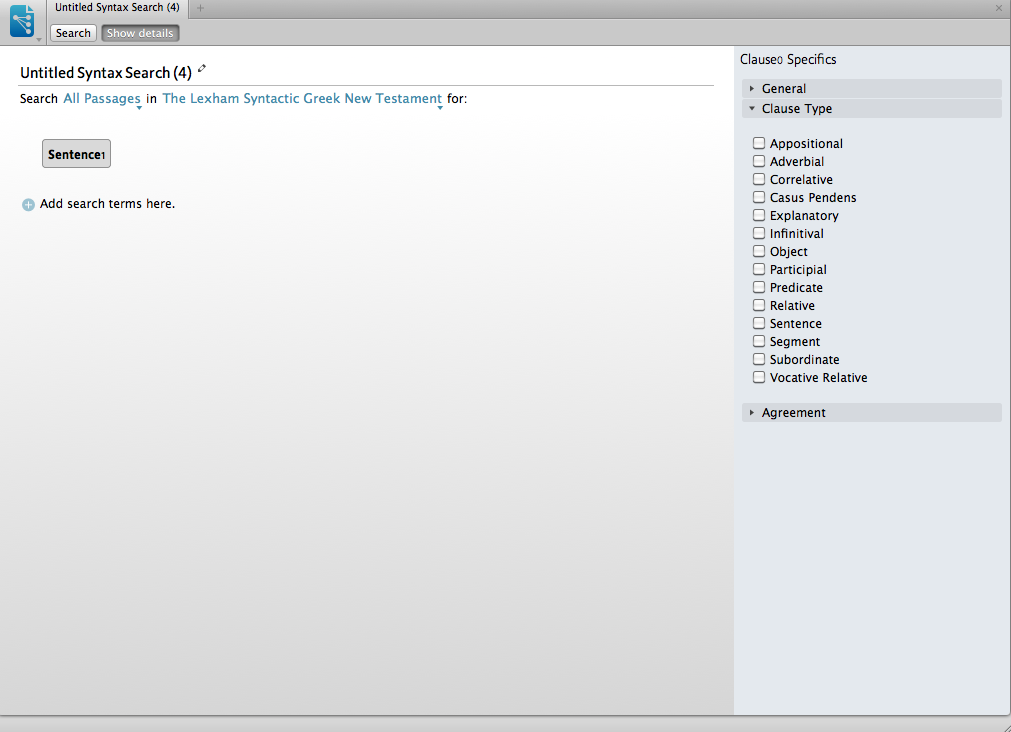
Task: Toggle the Show details button
Action: point(140,33)
